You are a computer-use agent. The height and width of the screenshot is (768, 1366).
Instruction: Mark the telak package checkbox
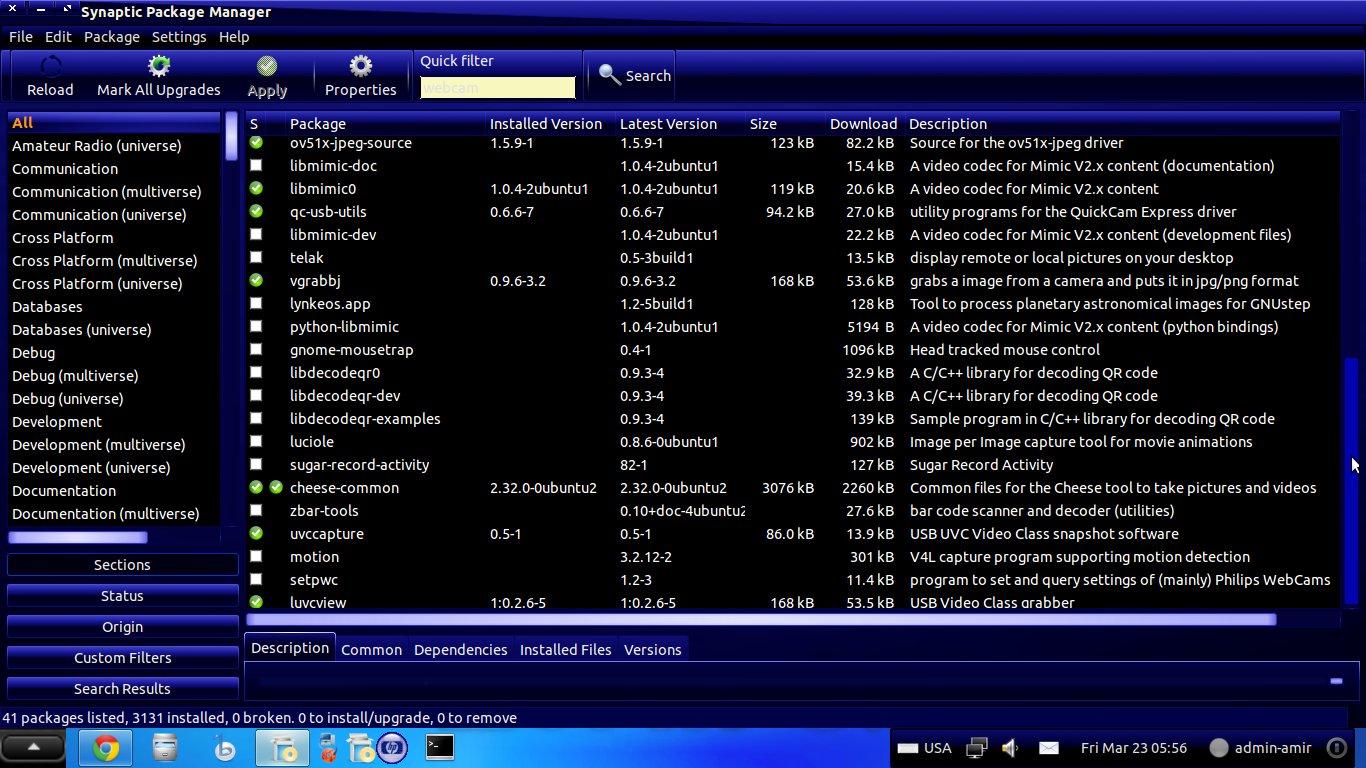tap(256, 257)
